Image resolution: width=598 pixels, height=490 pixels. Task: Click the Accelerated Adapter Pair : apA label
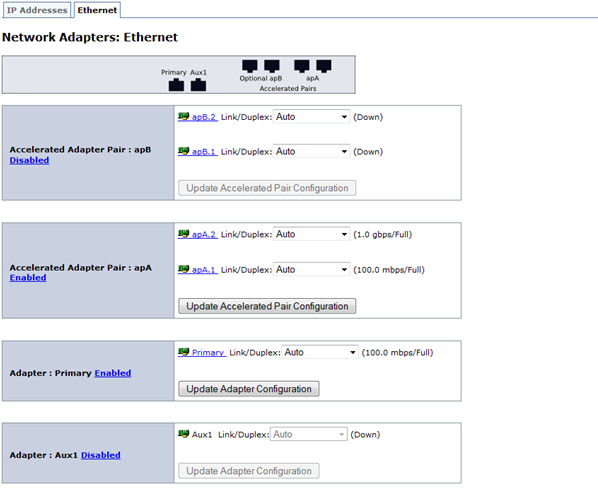[x=80, y=268]
